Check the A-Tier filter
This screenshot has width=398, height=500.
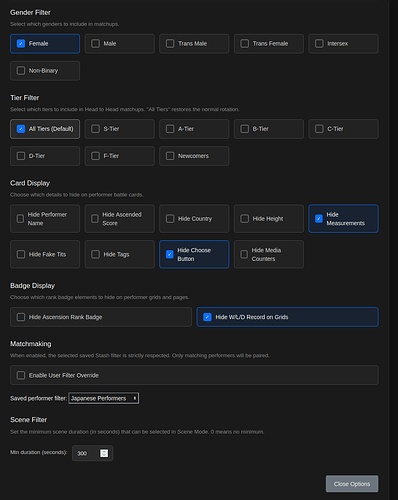pyautogui.click(x=170, y=129)
